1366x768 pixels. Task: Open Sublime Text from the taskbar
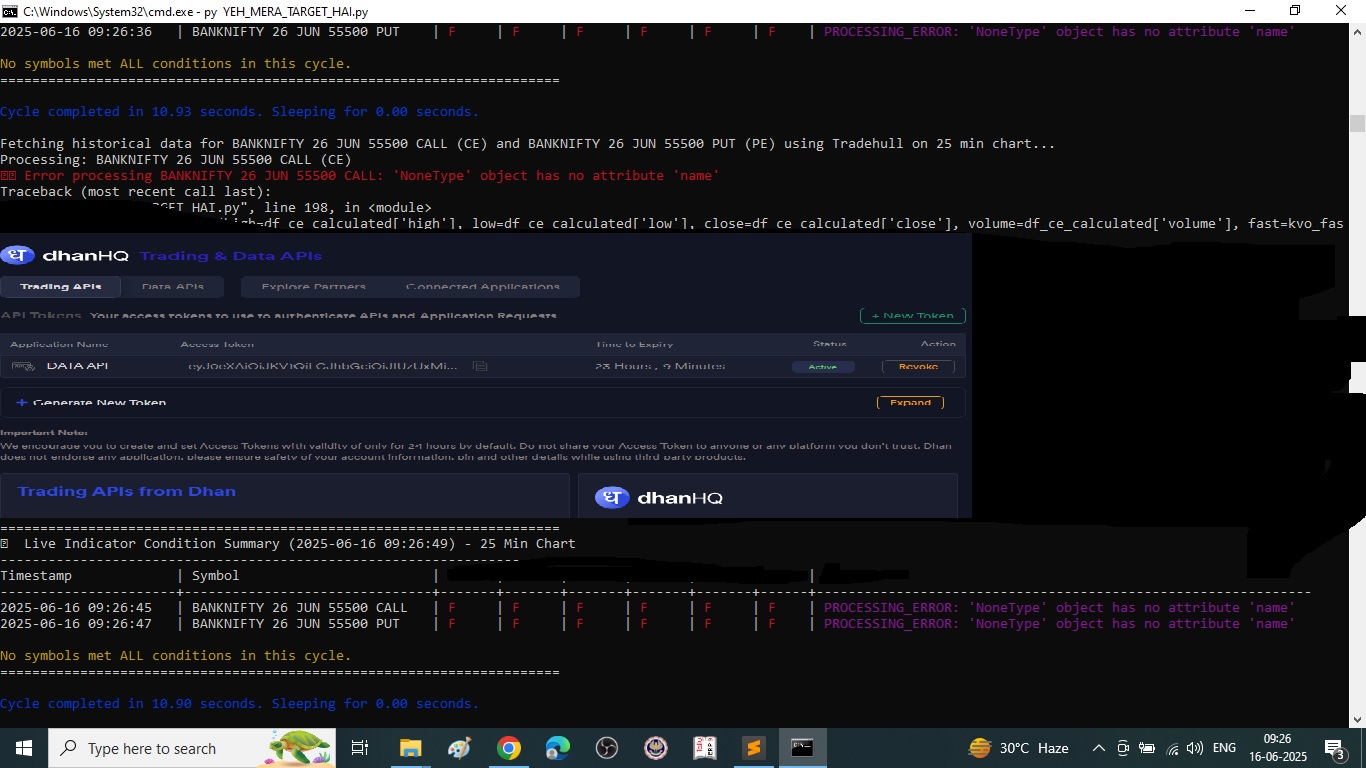[753, 748]
